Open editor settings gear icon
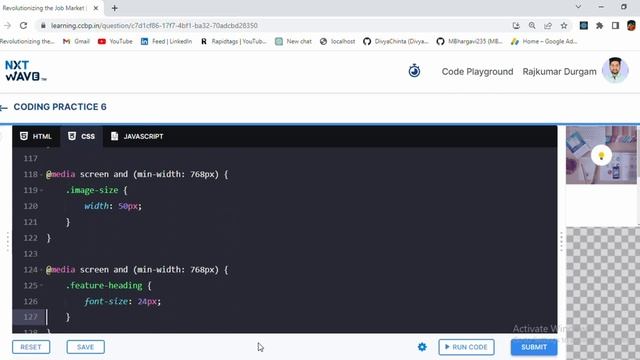The width and height of the screenshot is (640, 360). pos(422,347)
